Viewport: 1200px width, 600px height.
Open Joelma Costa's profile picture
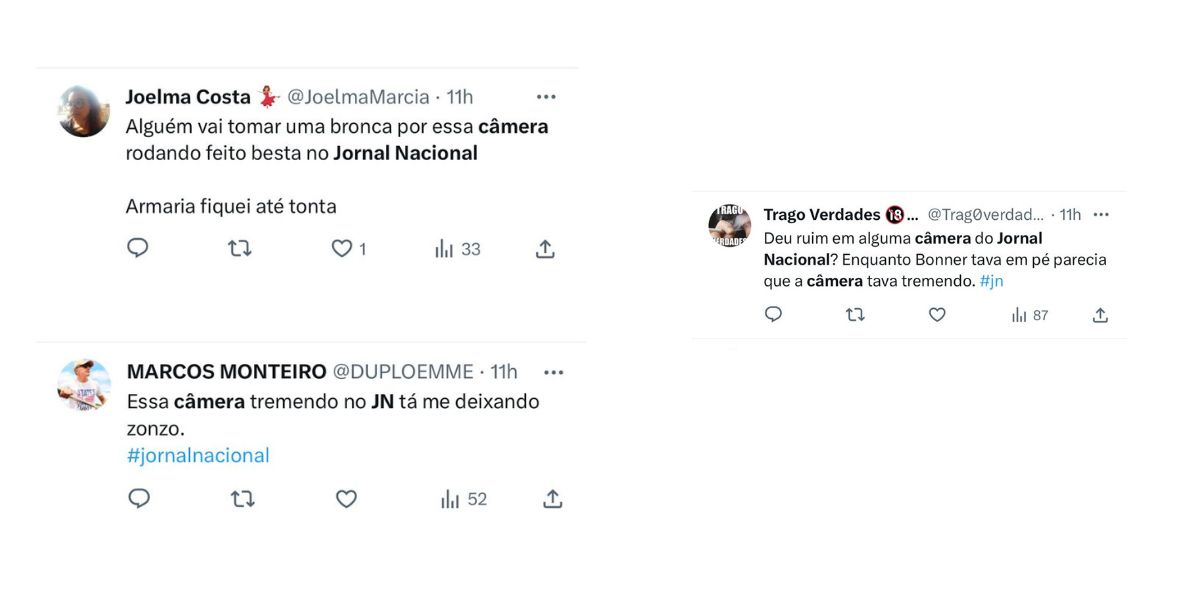tap(84, 111)
